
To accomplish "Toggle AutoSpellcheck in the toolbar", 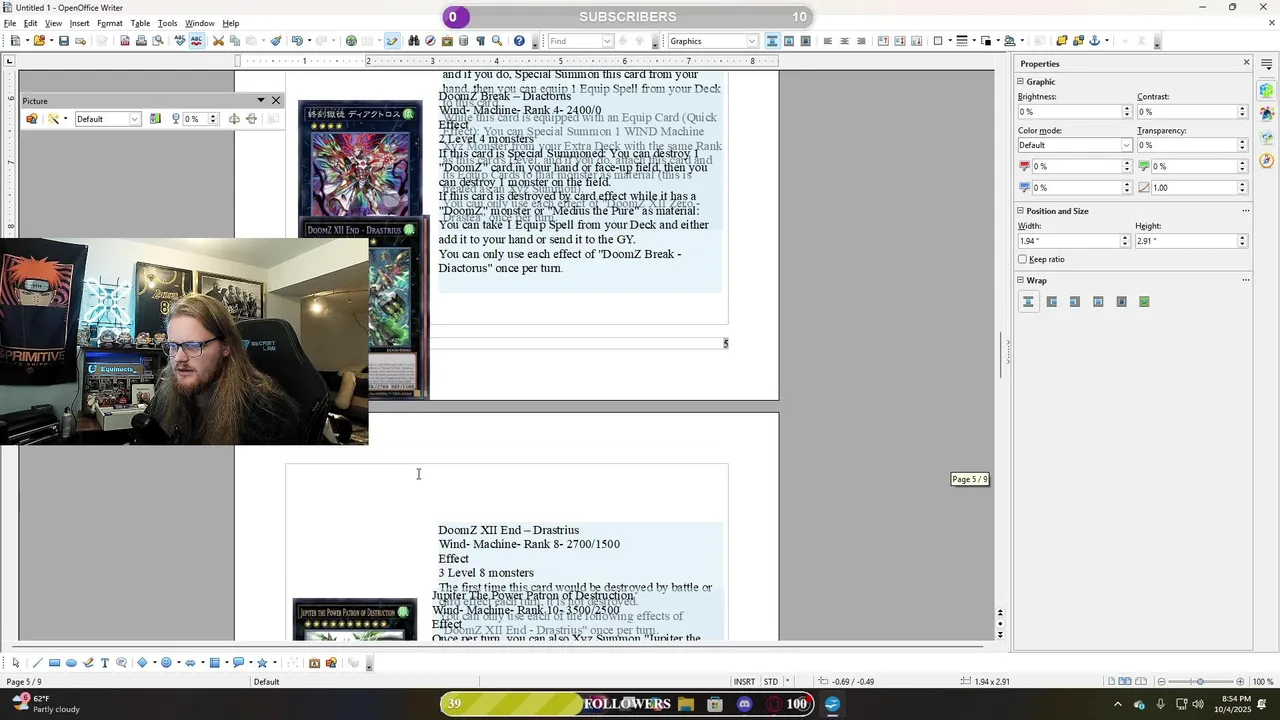I will pyautogui.click(x=196, y=41).
